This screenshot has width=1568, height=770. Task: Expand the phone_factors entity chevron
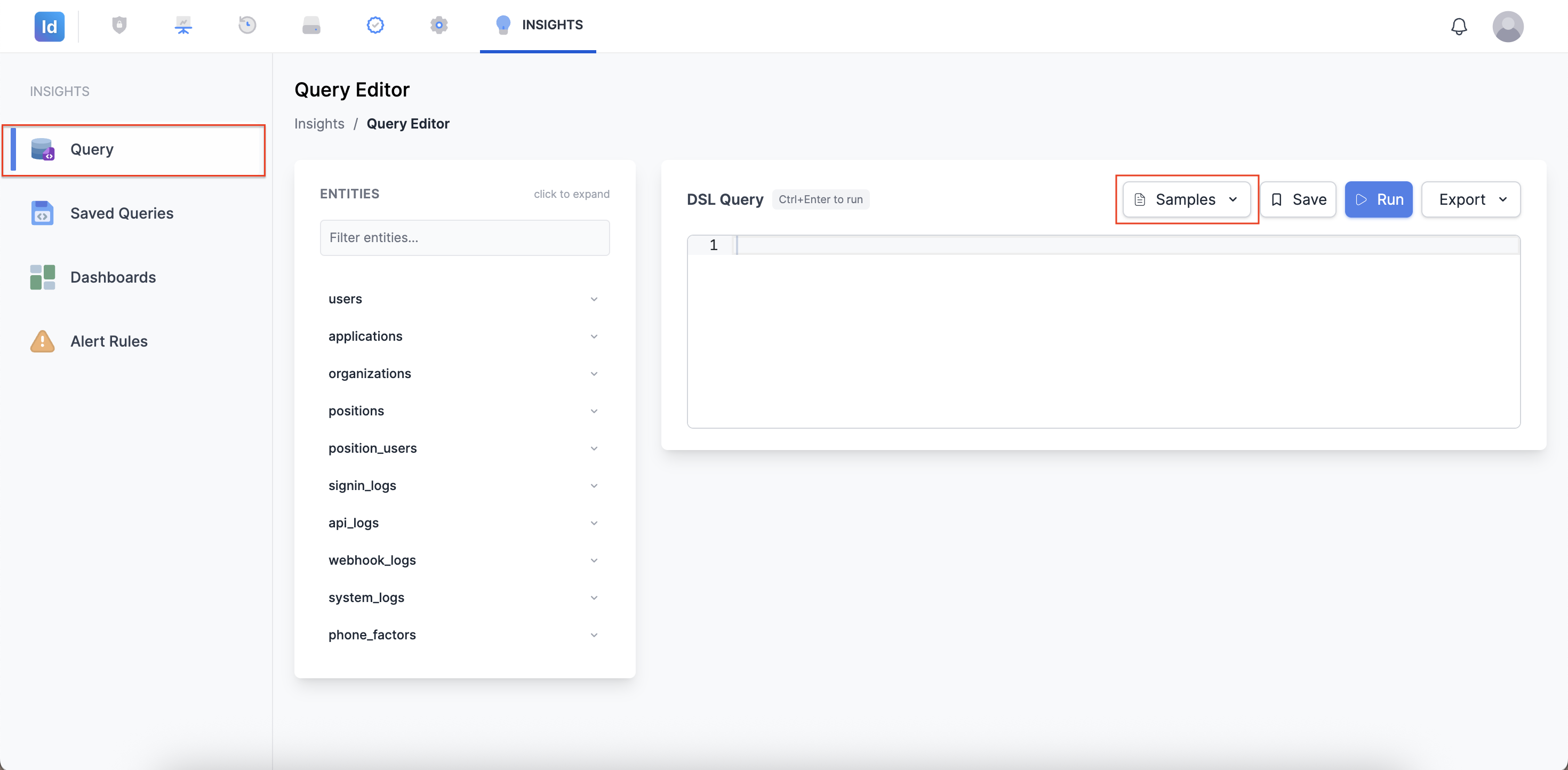[x=594, y=635]
